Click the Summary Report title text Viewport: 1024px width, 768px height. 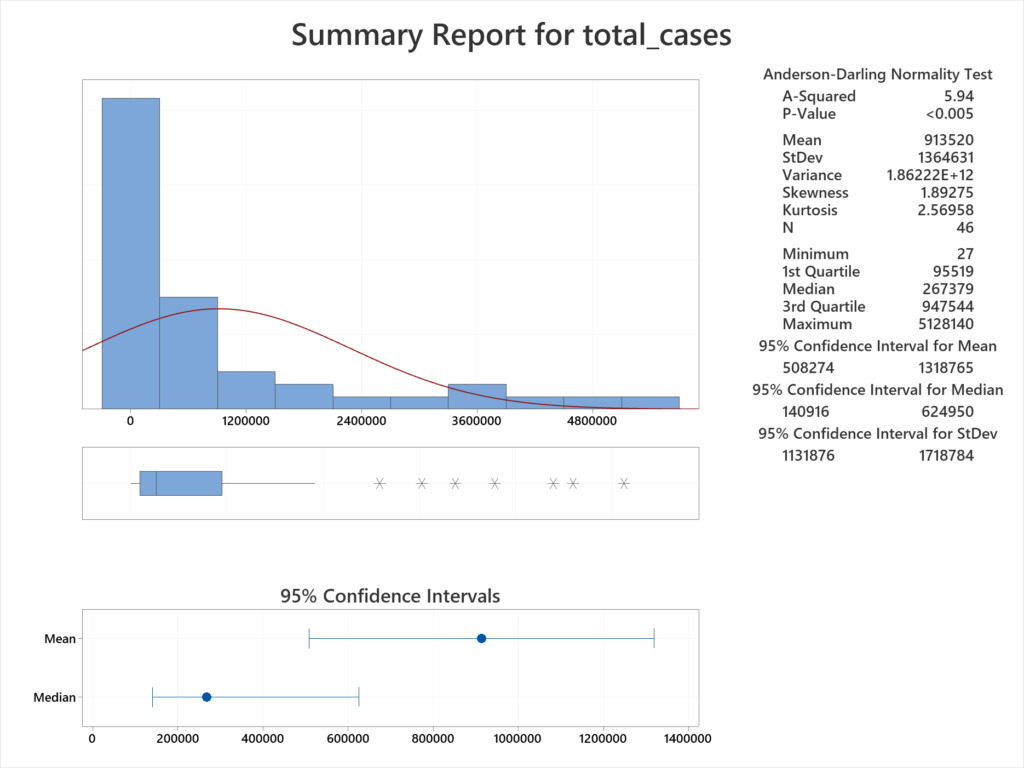tap(511, 35)
